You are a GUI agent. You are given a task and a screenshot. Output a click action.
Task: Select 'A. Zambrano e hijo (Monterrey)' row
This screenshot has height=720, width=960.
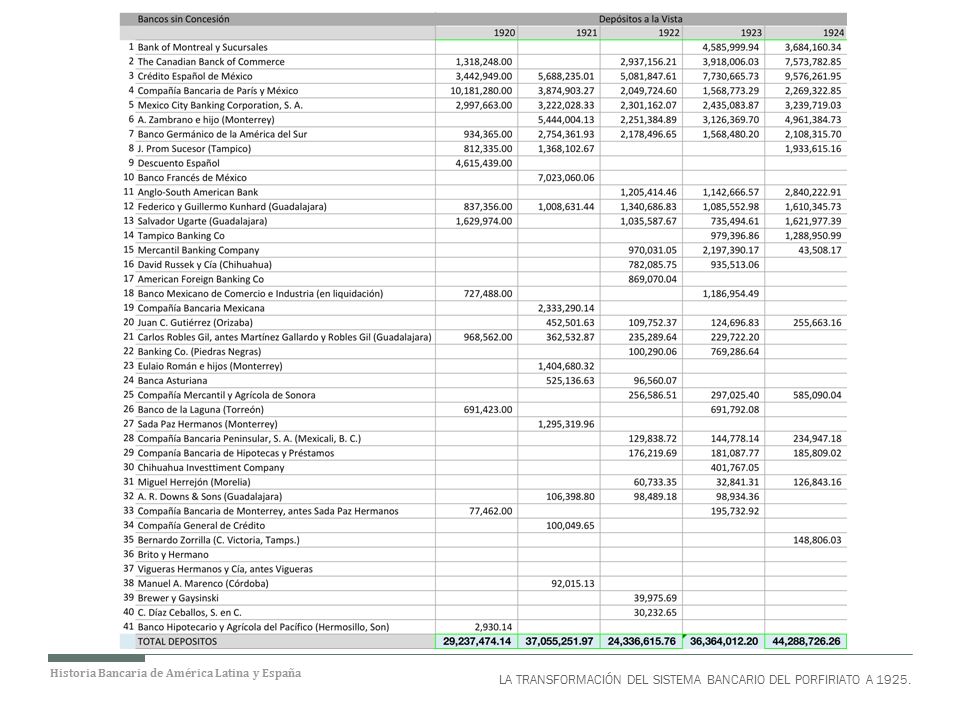[x=206, y=120]
